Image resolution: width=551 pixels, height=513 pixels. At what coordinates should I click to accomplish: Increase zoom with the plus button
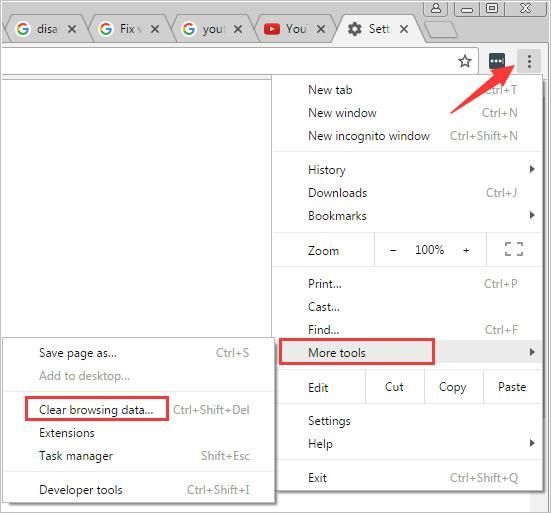[466, 250]
